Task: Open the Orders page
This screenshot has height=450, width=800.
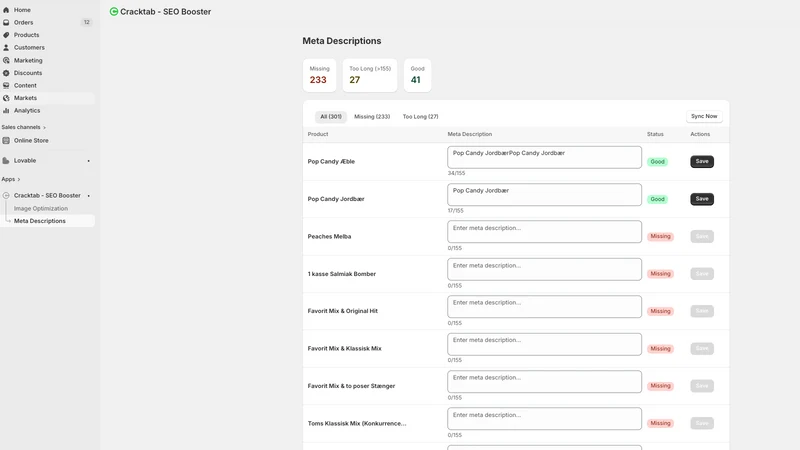Action: click(x=23, y=22)
